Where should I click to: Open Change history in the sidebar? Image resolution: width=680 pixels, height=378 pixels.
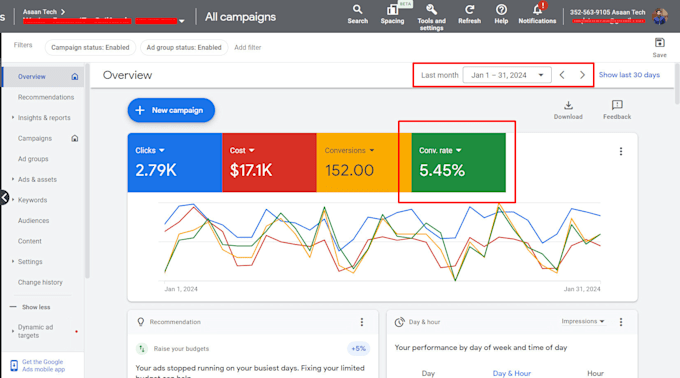point(40,282)
